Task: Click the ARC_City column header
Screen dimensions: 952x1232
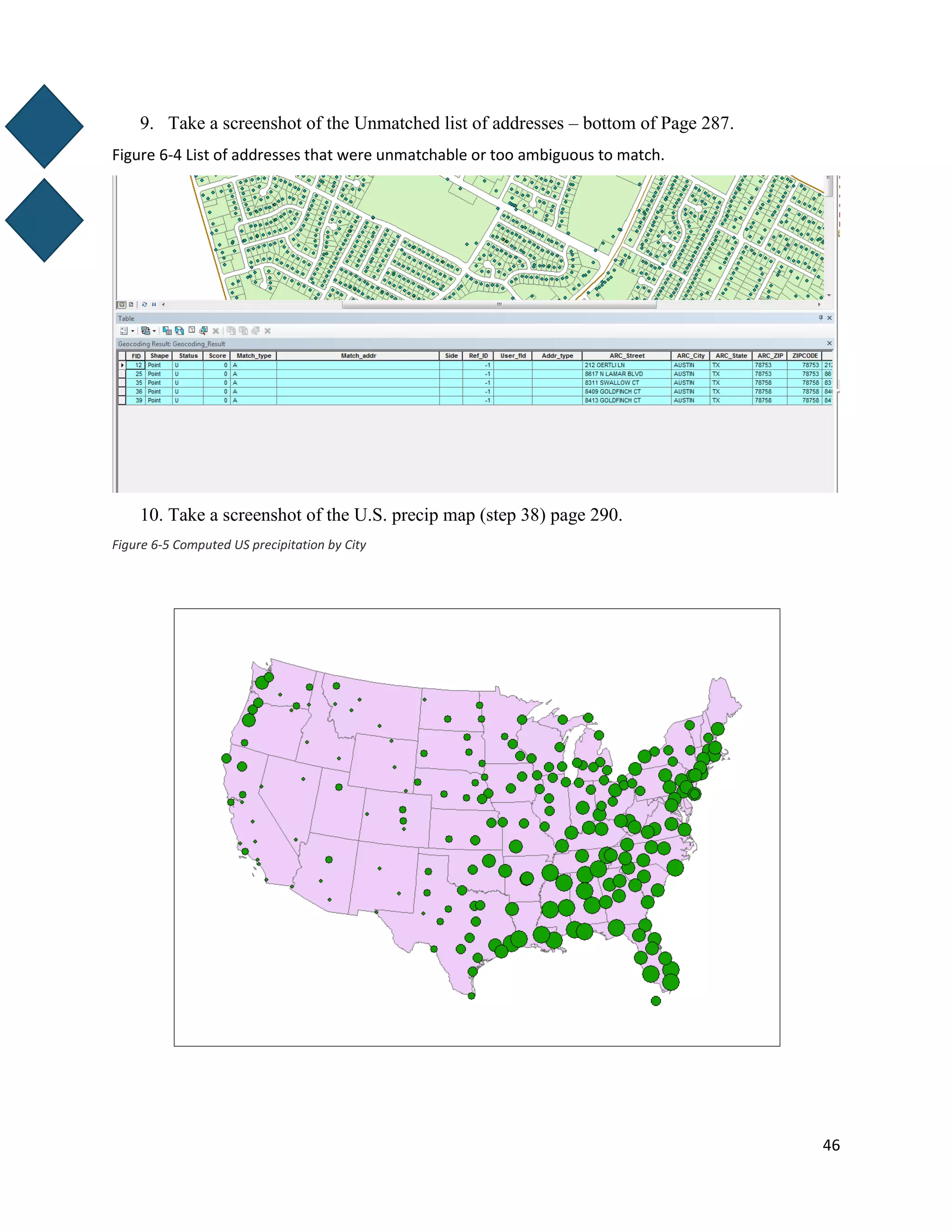Action: [691, 357]
